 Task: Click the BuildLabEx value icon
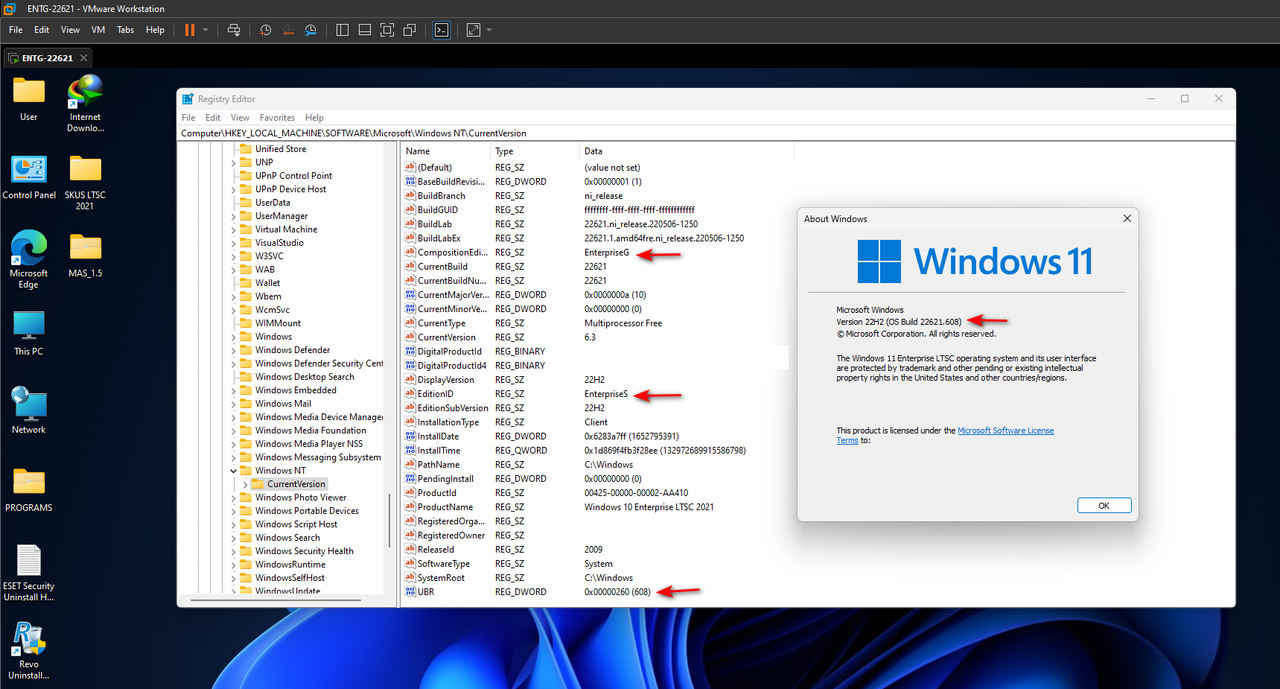409,238
